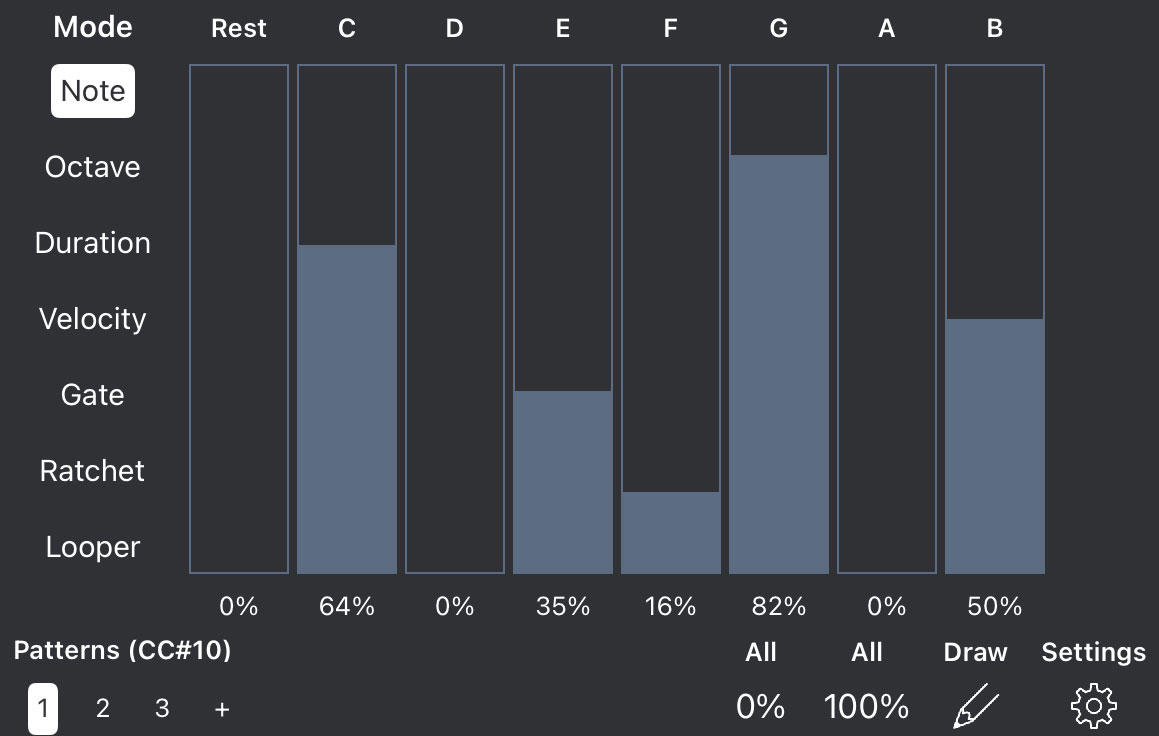Open Duration mode

tap(92, 243)
